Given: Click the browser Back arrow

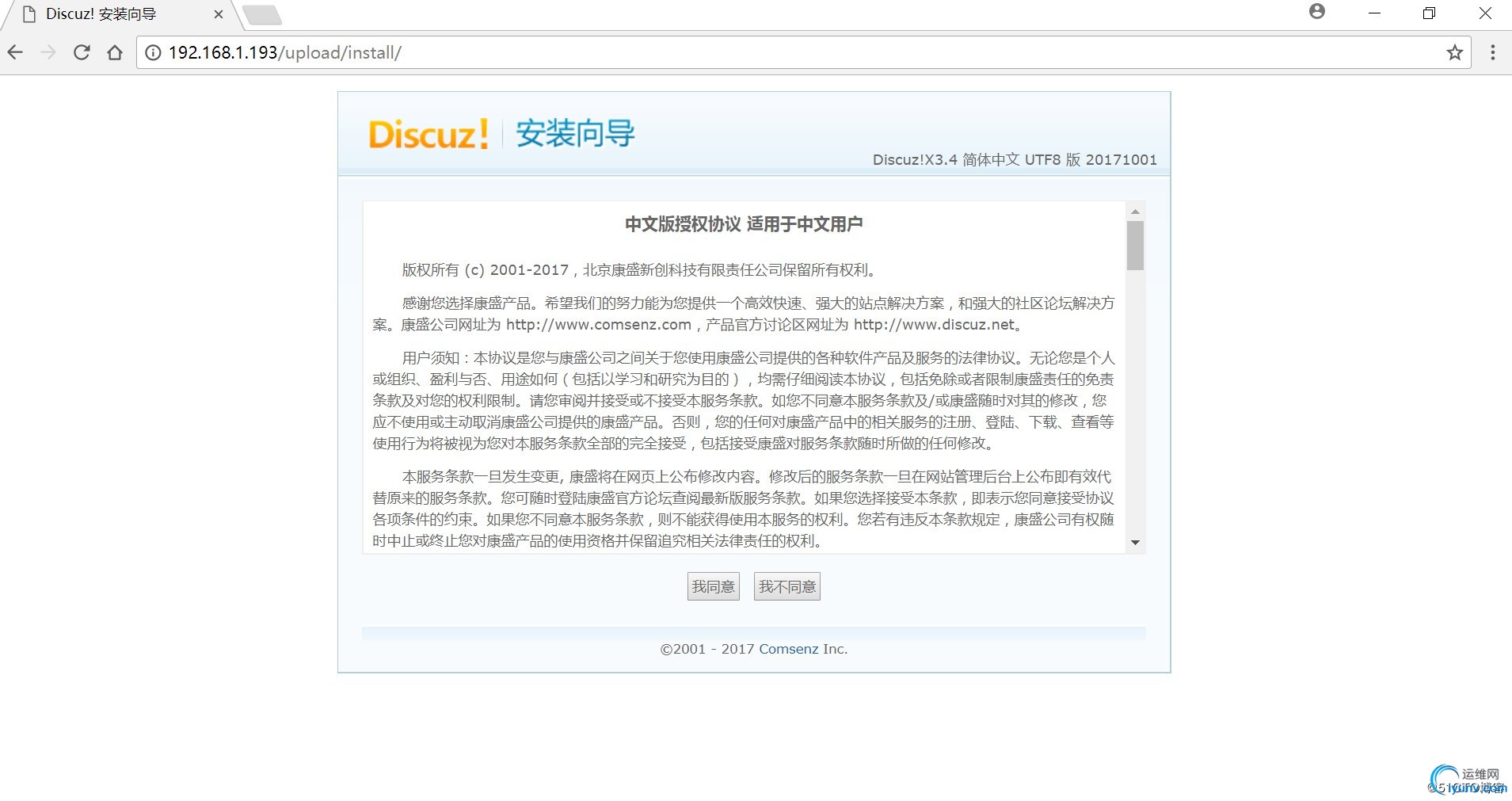Looking at the screenshot, I should (x=15, y=52).
